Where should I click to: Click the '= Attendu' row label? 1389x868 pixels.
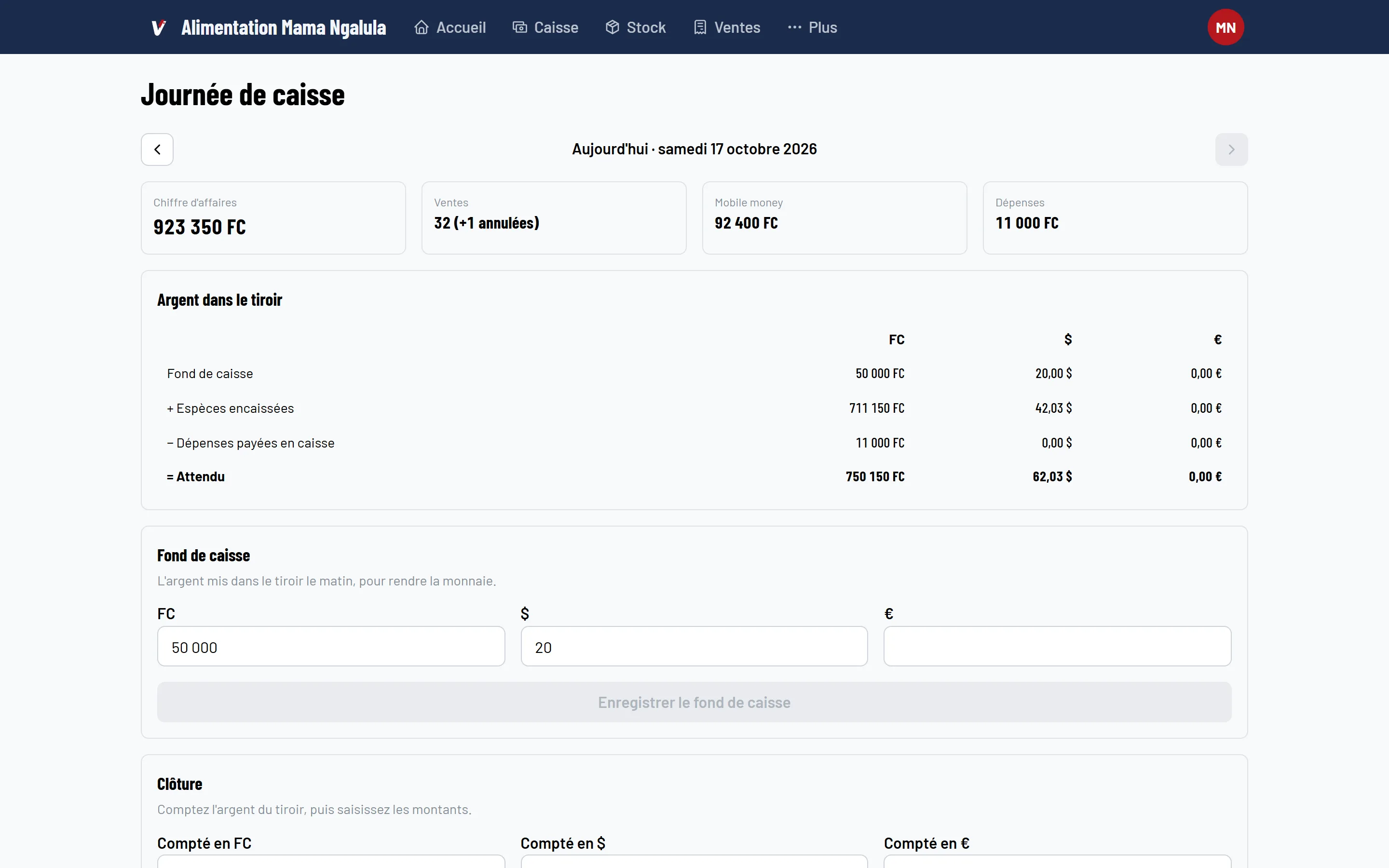point(196,476)
